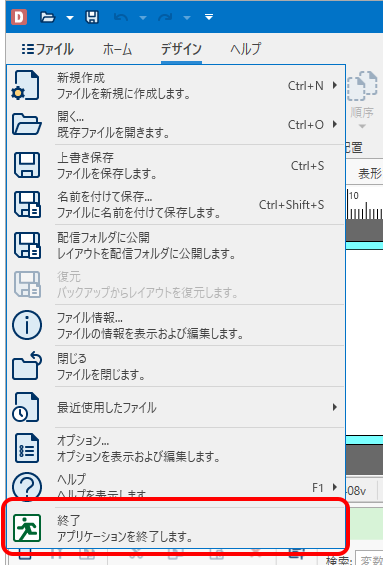Click the green exit running-man icon
This screenshot has height=565, width=383.
point(27,528)
